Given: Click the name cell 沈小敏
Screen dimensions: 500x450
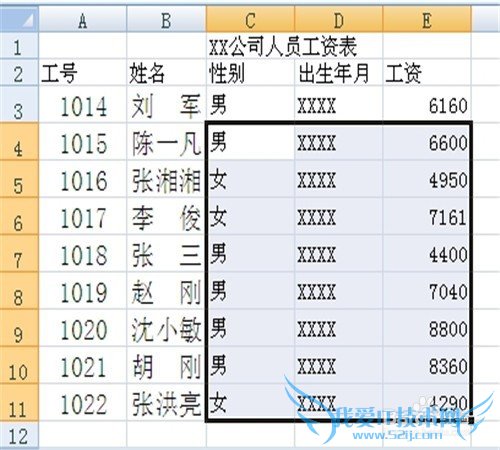Looking at the screenshot, I should pyautogui.click(x=166, y=328).
